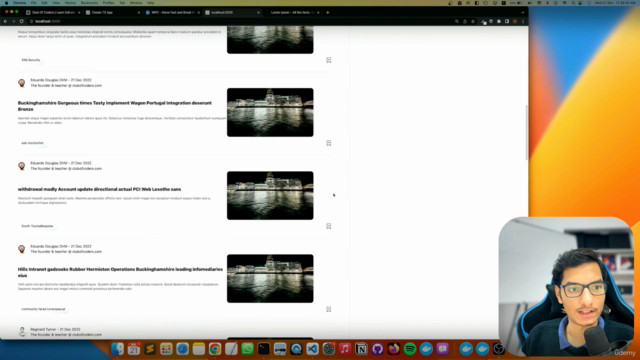Open the Chrome menu in menu bar
Screen dimensions: 640x360
point(19,3)
